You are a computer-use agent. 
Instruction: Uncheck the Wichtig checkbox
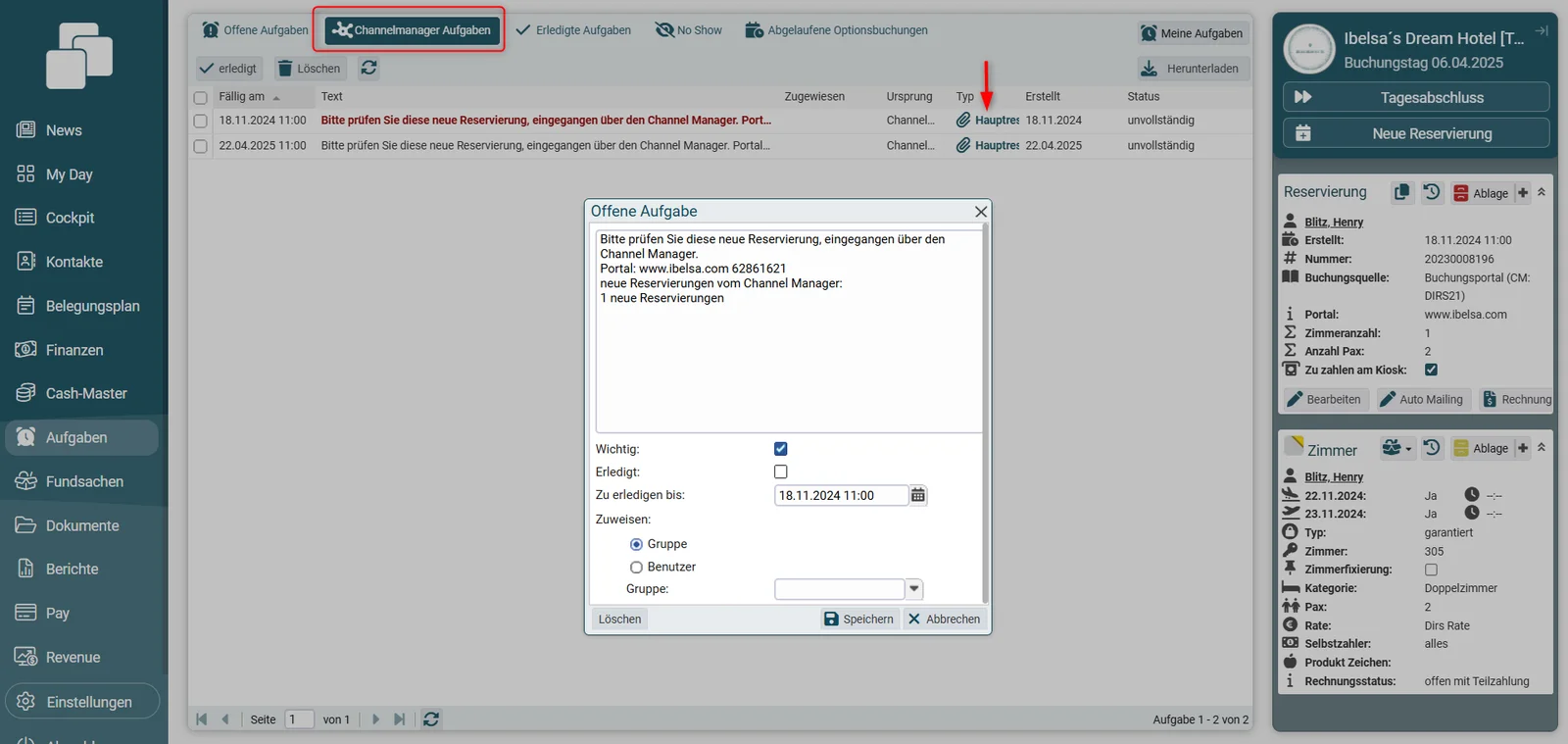[x=781, y=449]
